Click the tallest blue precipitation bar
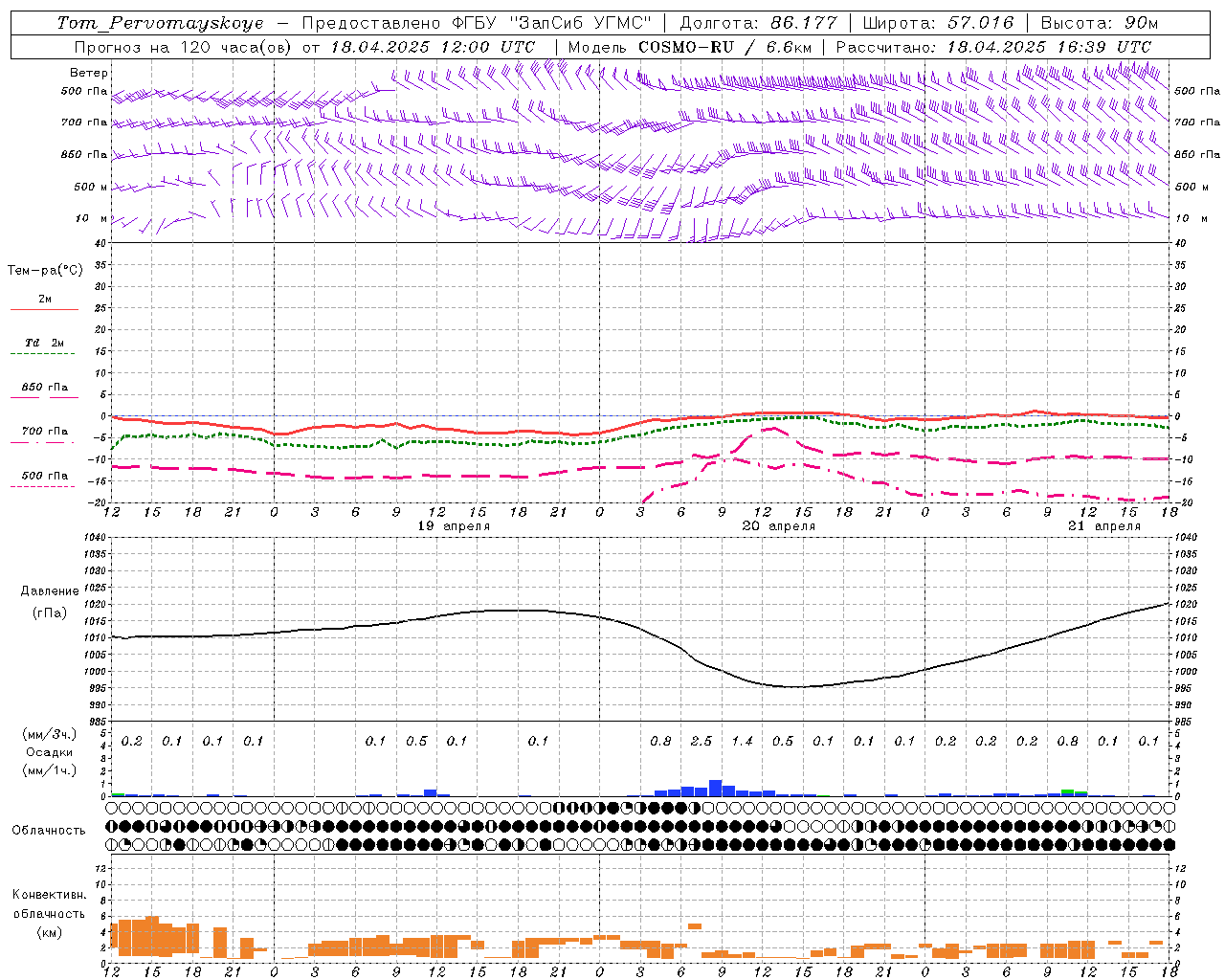This screenshot has width=1225, height=980. pos(716,789)
